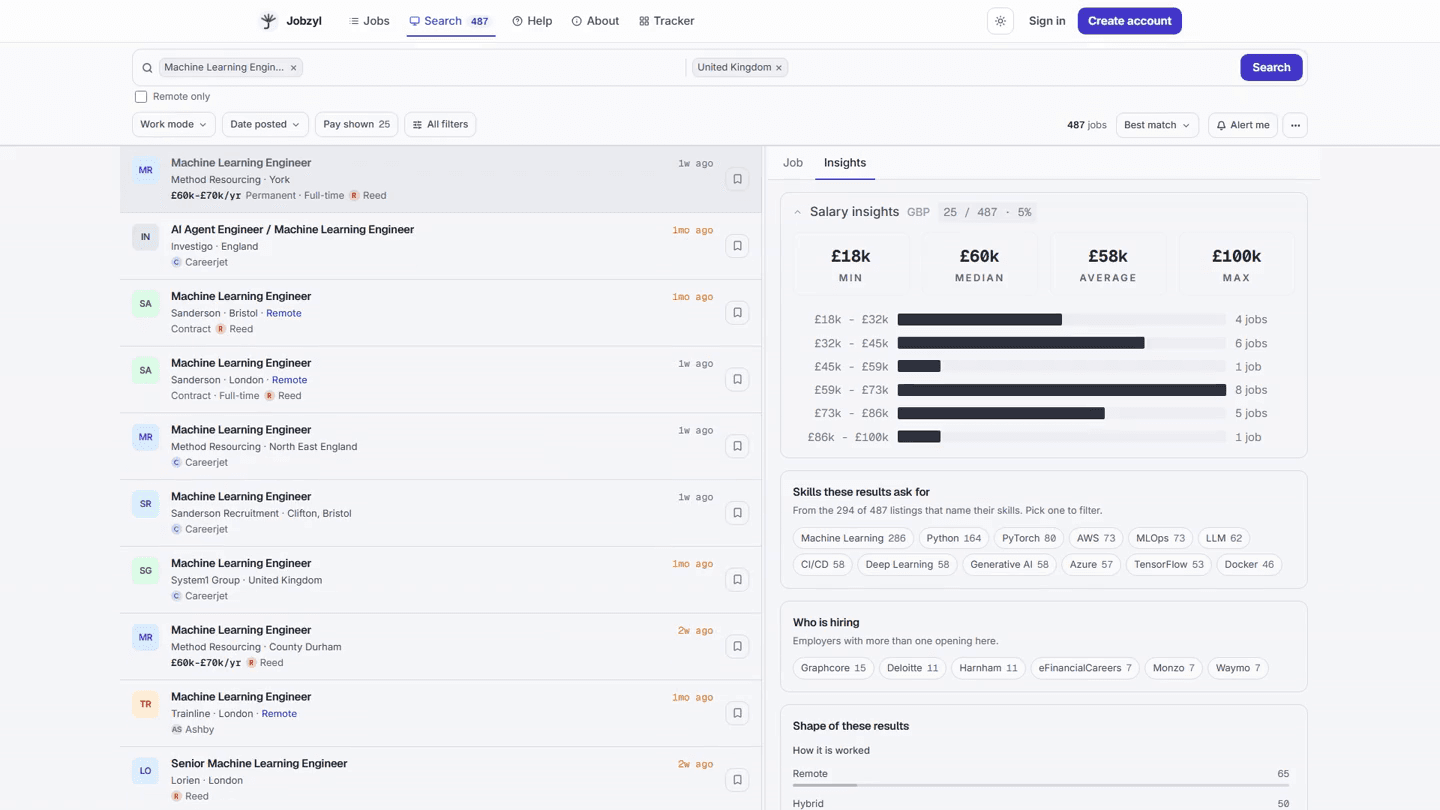Bookmark the Lorien Senior Machine Learning Engineer job
Screen dimensions: 1440x810
pyautogui.click(x=737, y=780)
